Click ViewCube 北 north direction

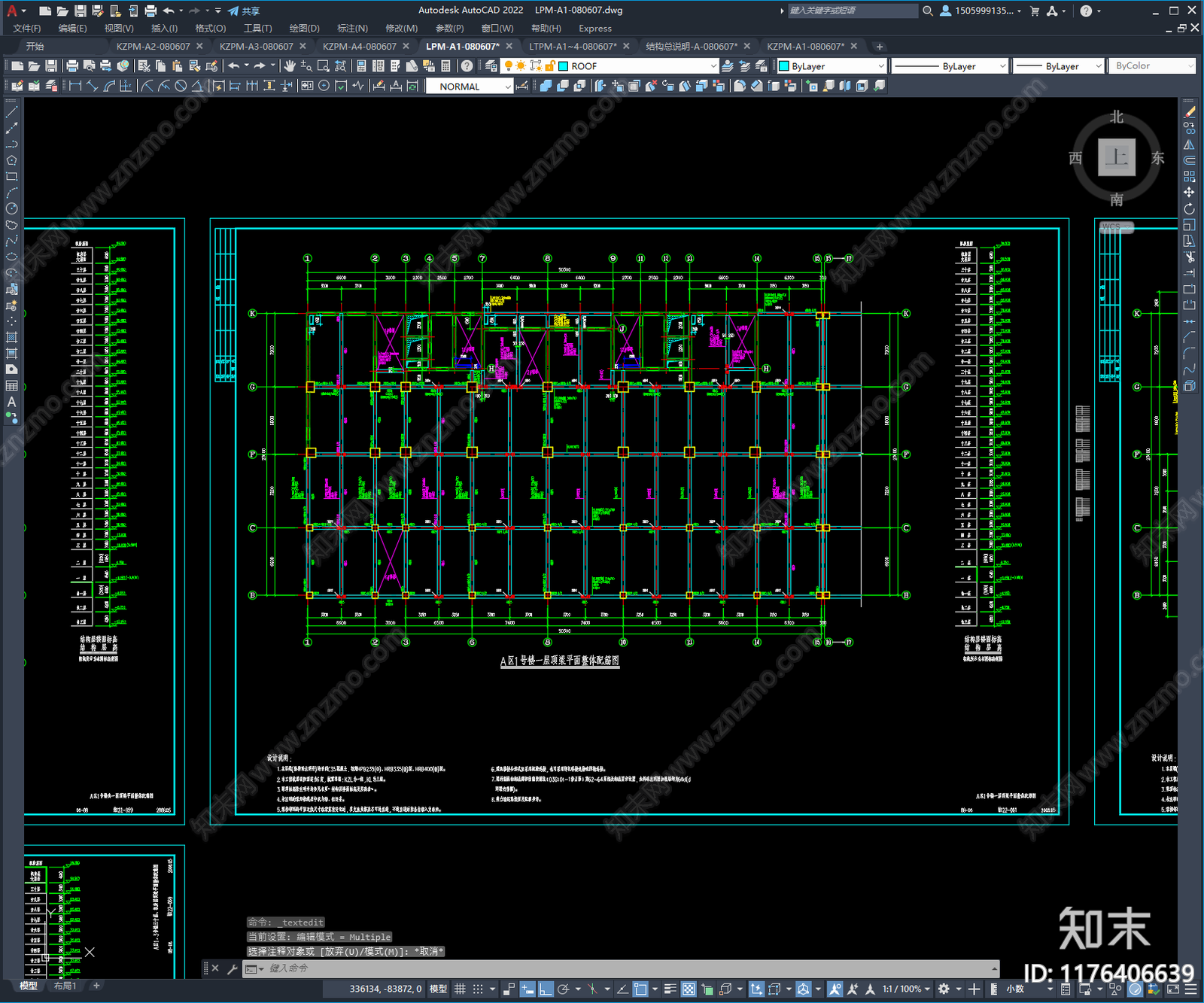(x=1117, y=117)
